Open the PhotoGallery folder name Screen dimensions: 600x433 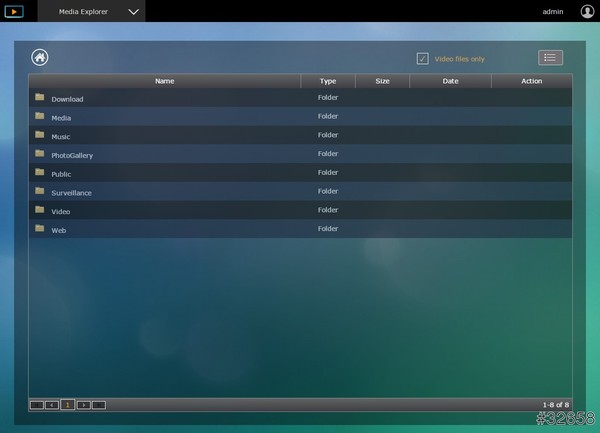[72, 156]
